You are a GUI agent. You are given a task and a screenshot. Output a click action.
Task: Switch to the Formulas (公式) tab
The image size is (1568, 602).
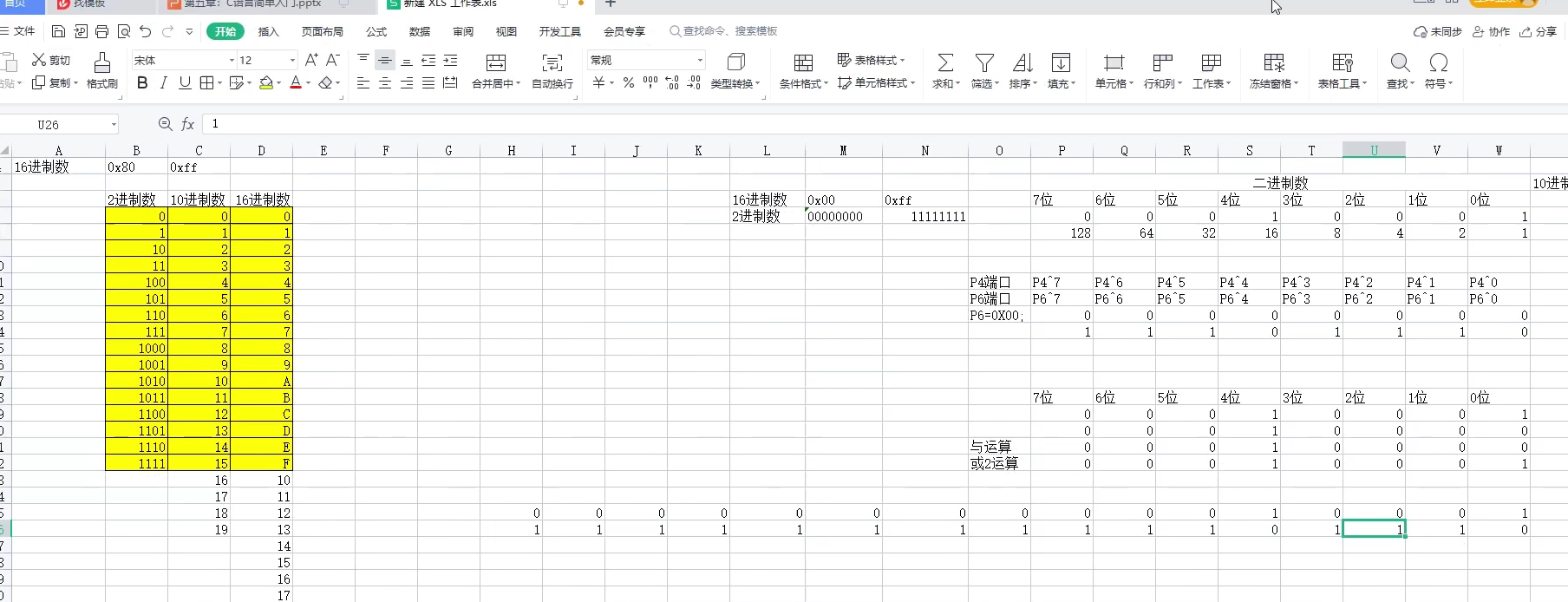(x=376, y=31)
